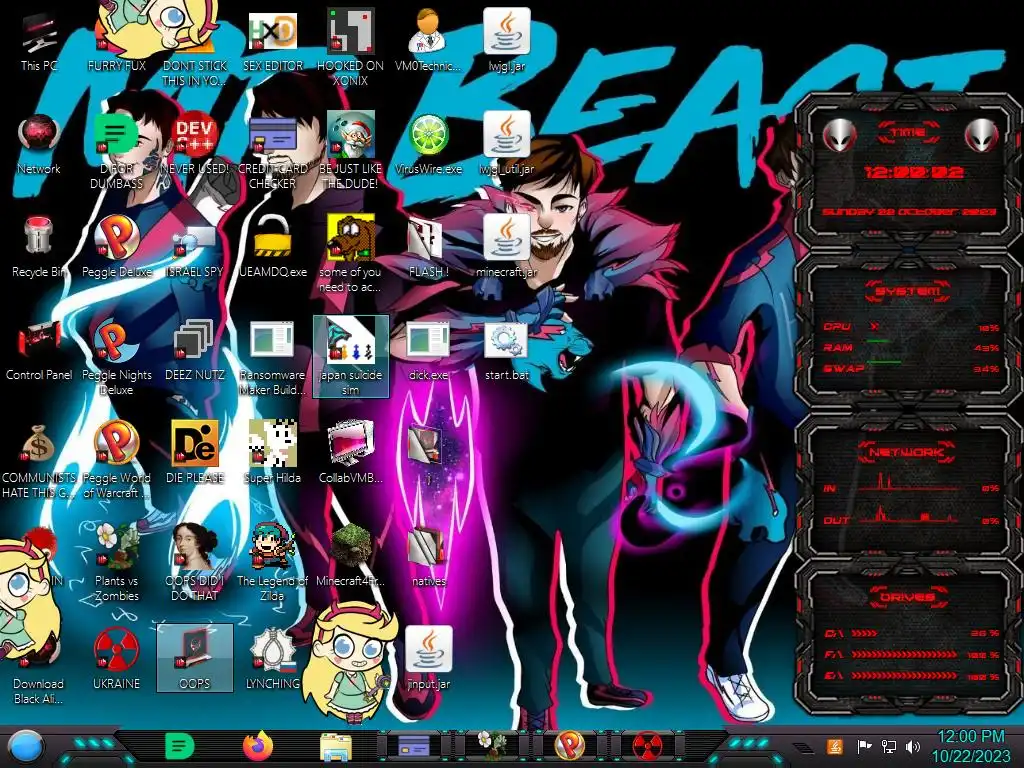Open the Network desktop icon
Viewport: 1024px width, 768px height.
tap(39, 145)
